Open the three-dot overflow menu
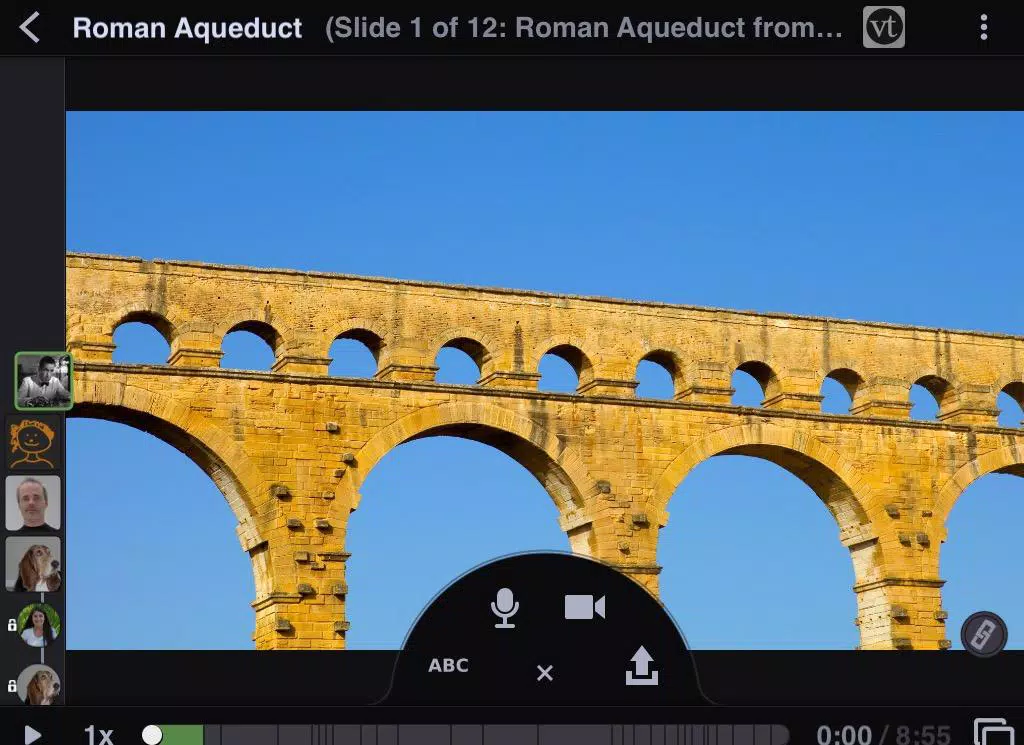 click(x=984, y=28)
